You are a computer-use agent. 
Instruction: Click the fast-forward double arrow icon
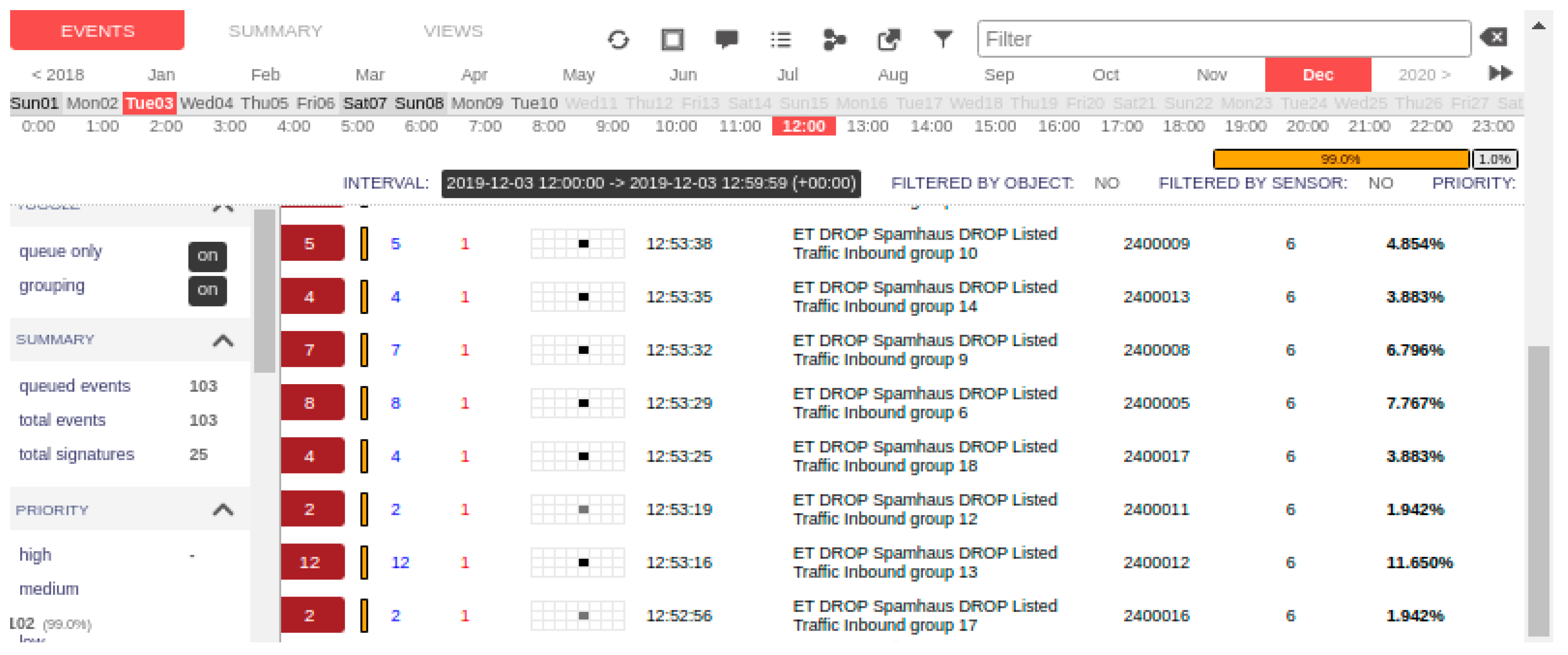pyautogui.click(x=1500, y=74)
